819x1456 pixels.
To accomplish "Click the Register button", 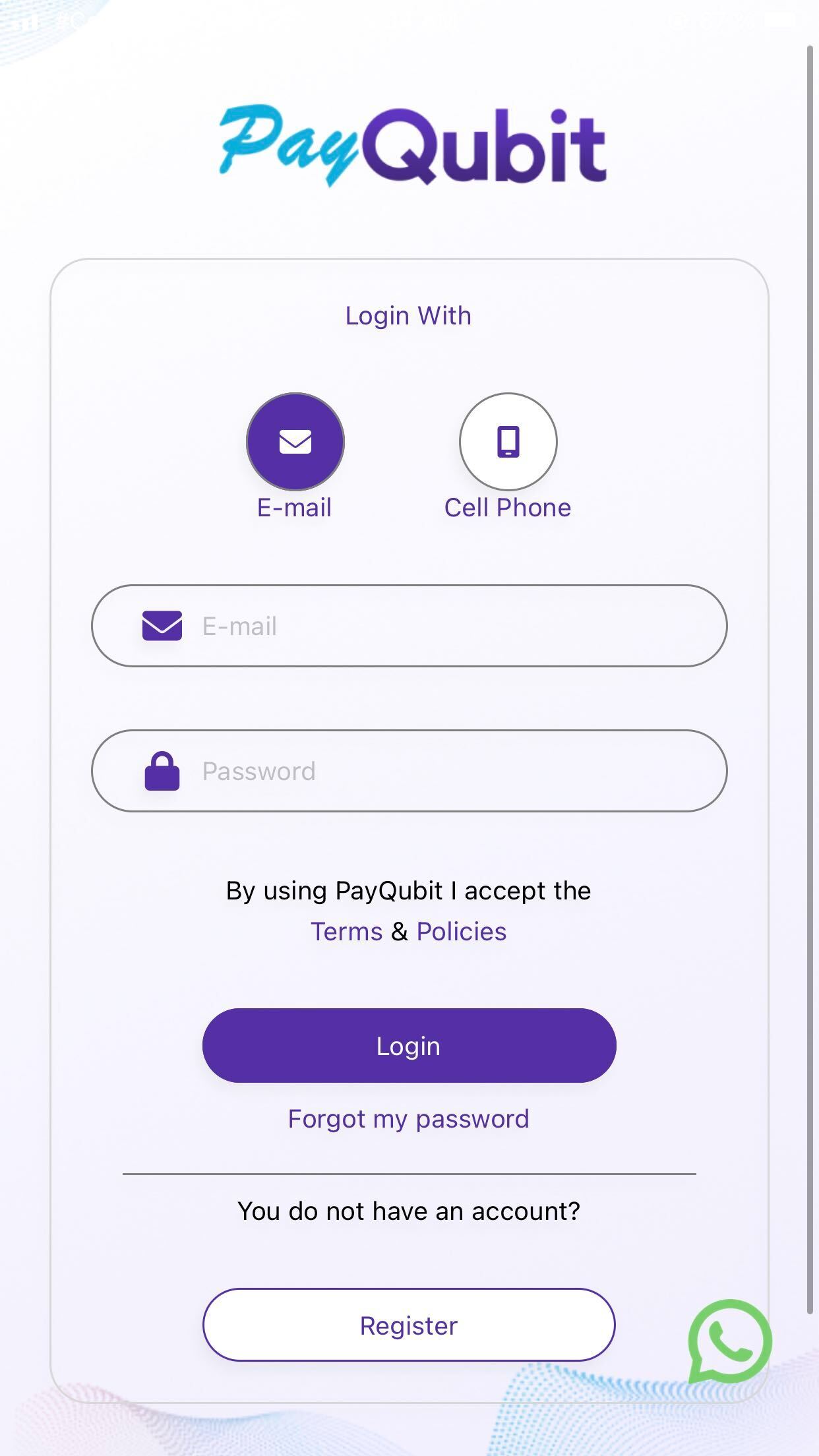I will coord(409,1325).
